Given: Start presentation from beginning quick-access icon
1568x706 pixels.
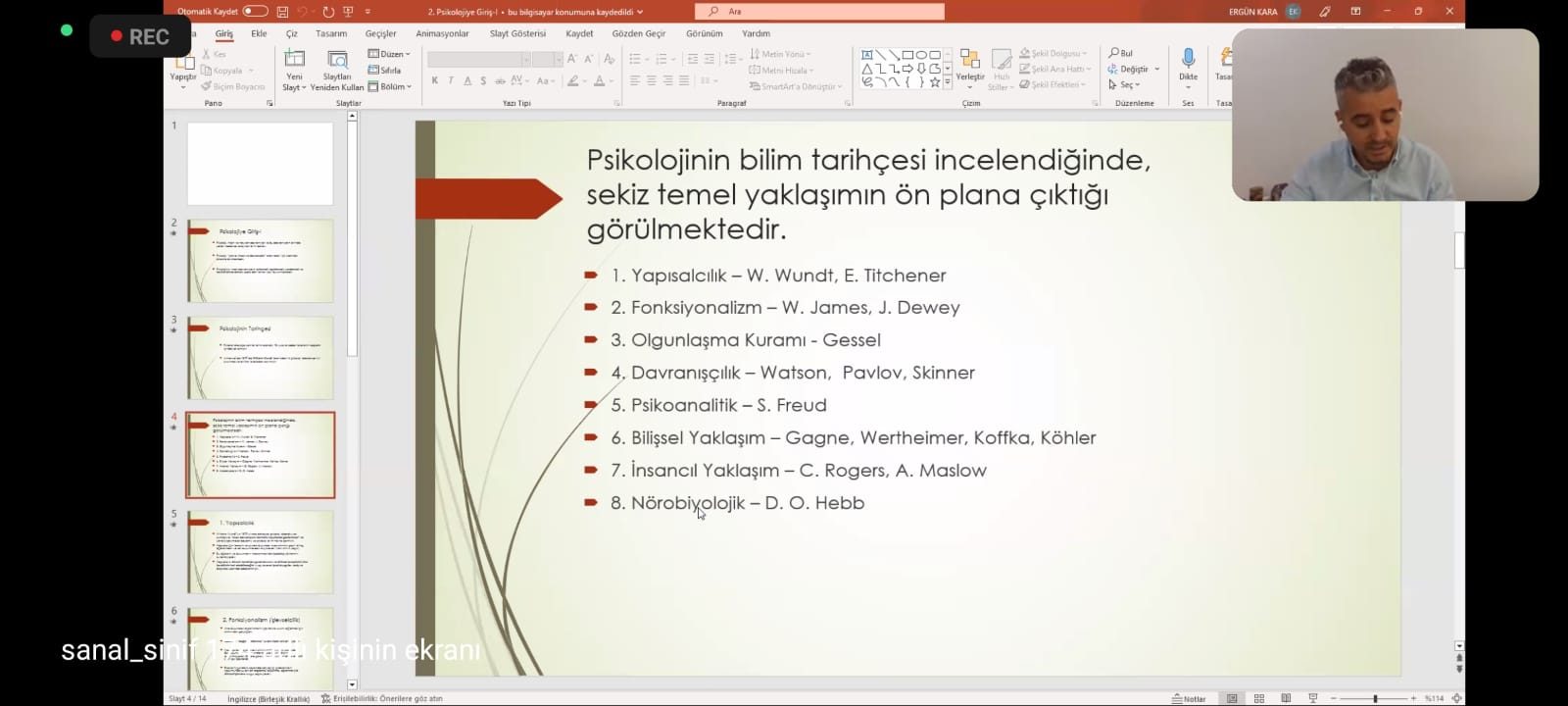Looking at the screenshot, I should click(348, 12).
